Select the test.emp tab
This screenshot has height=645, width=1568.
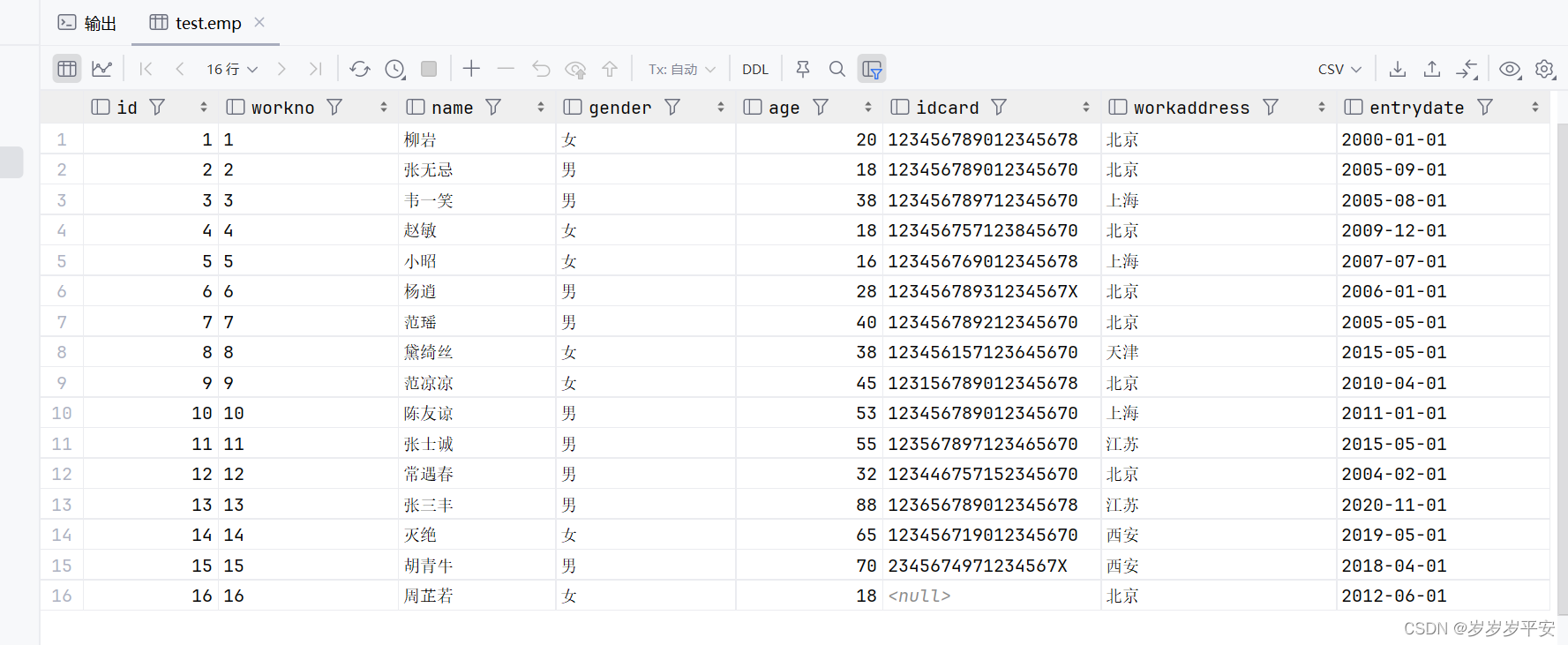[207, 23]
